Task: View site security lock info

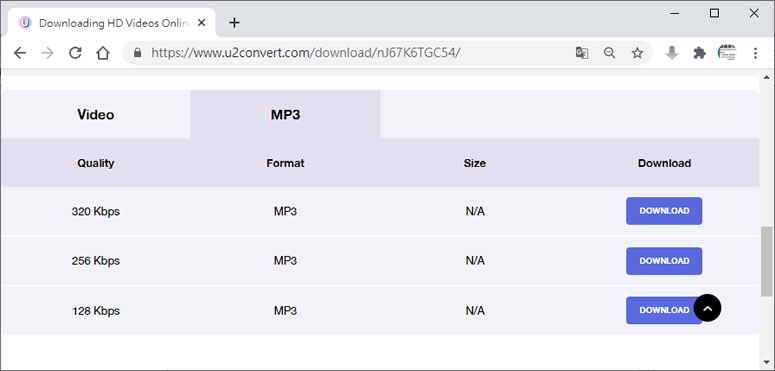Action: [137, 53]
